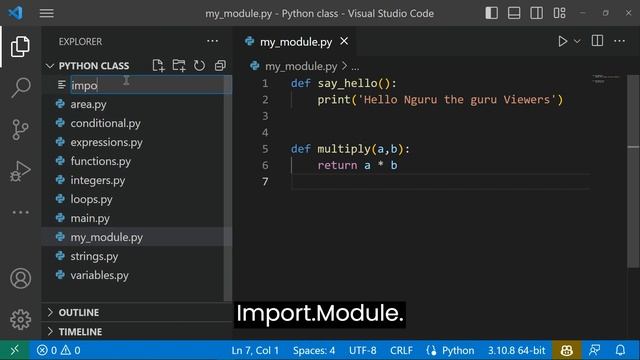Image resolution: width=640 pixels, height=360 pixels.
Task: Click the Copilot status icon
Action: (567, 350)
